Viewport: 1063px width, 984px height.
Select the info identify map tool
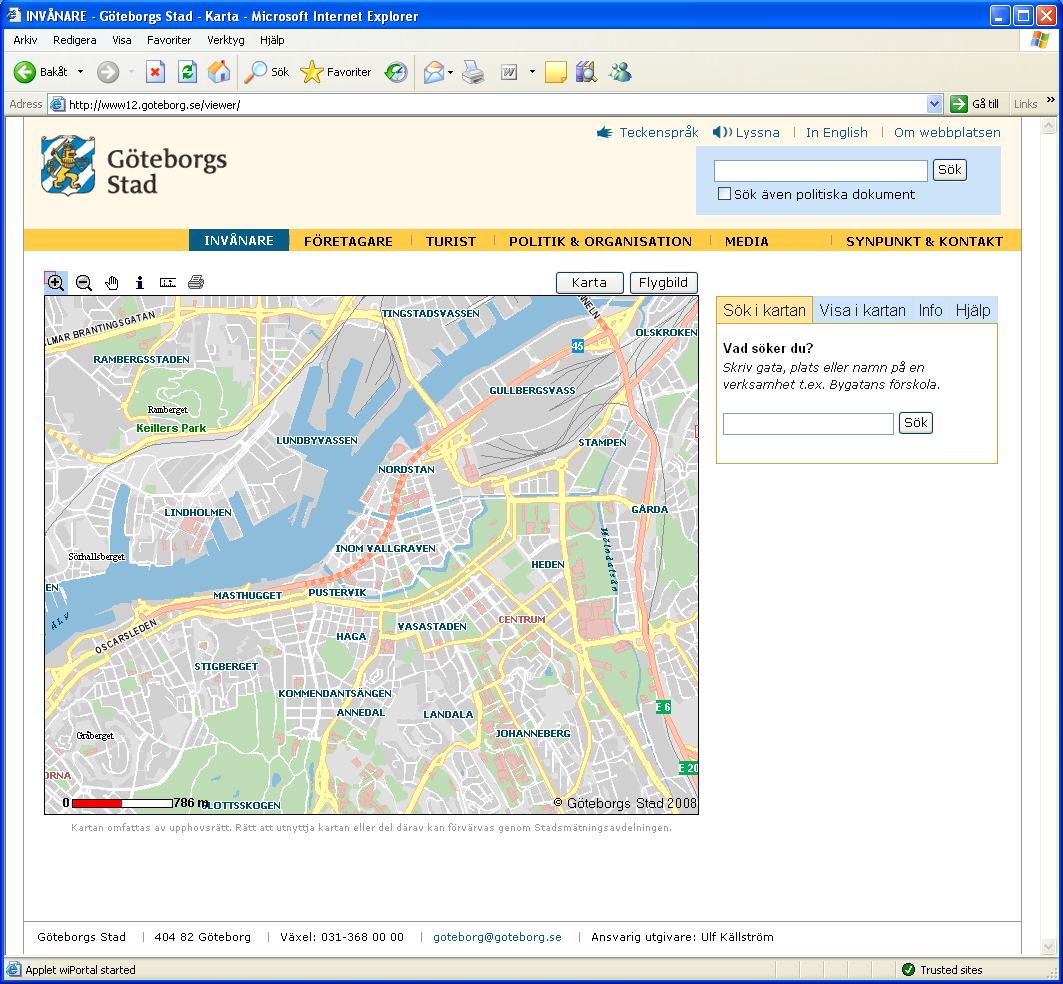[x=140, y=283]
